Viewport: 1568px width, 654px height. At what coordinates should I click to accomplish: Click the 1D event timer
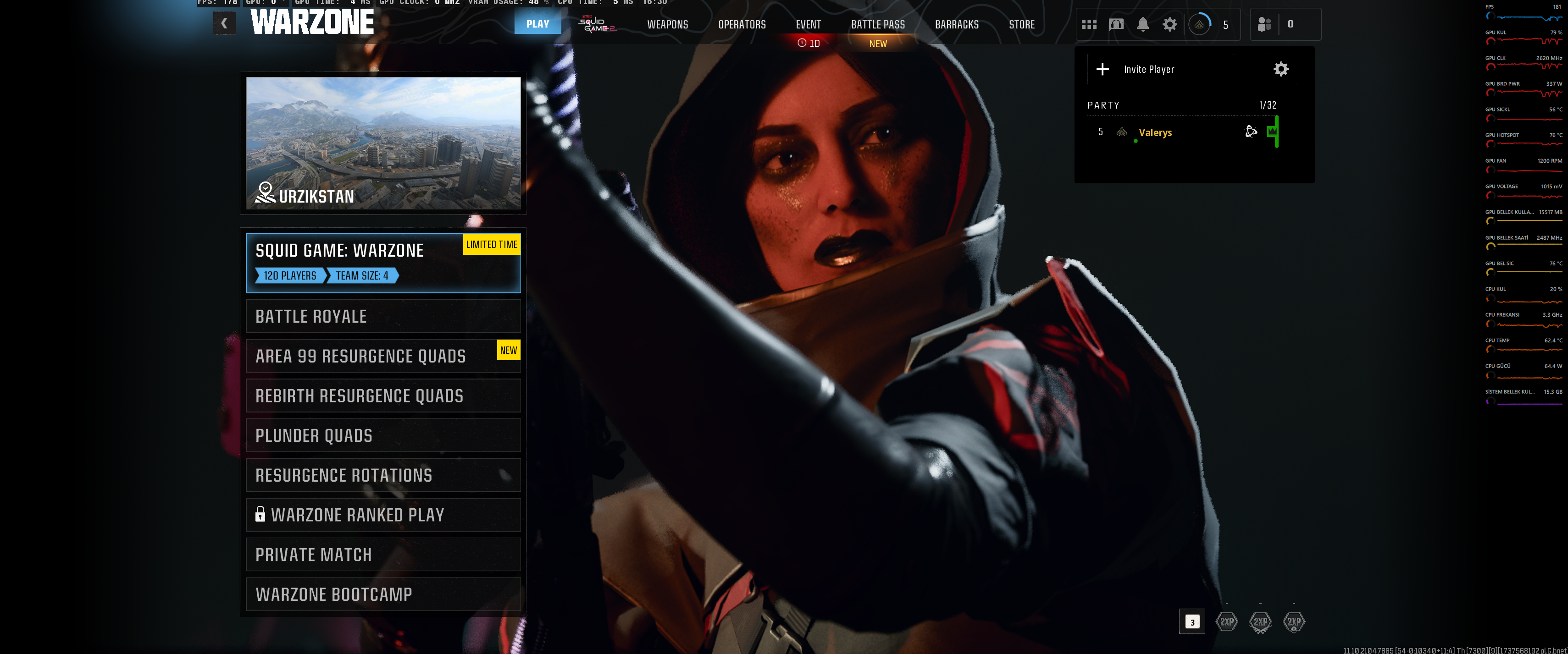(x=809, y=43)
